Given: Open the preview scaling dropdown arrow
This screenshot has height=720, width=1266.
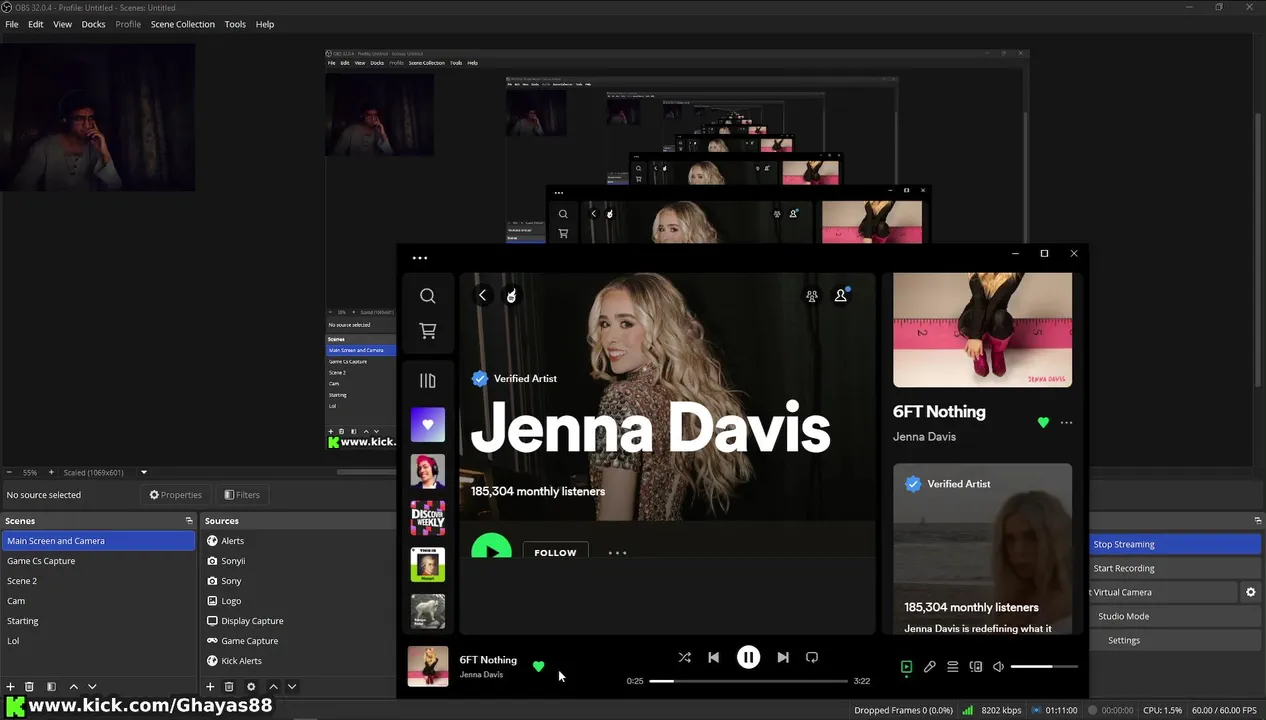Looking at the screenshot, I should tap(143, 472).
